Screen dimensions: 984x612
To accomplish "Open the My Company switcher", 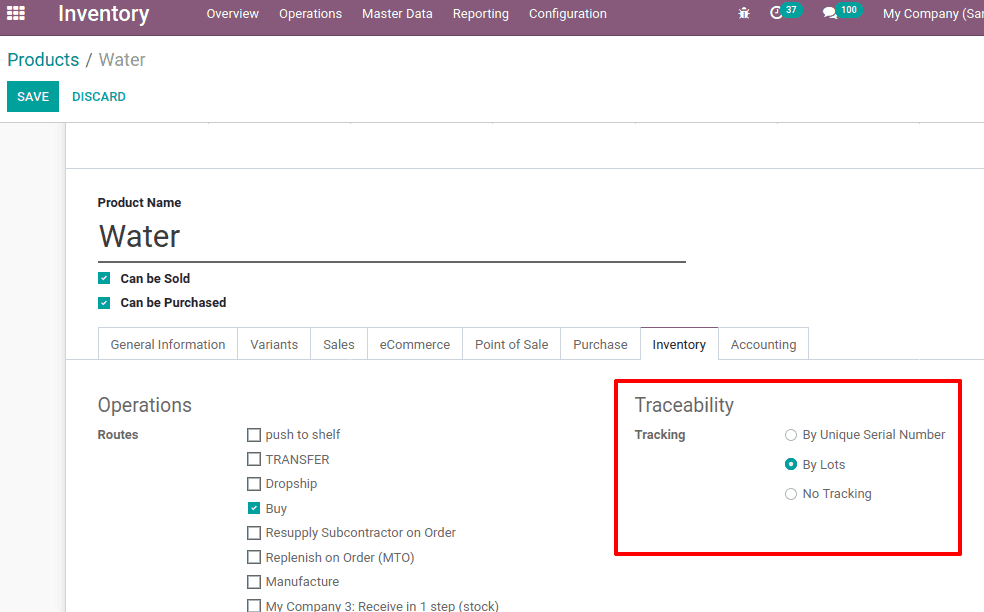I will pos(933,13).
